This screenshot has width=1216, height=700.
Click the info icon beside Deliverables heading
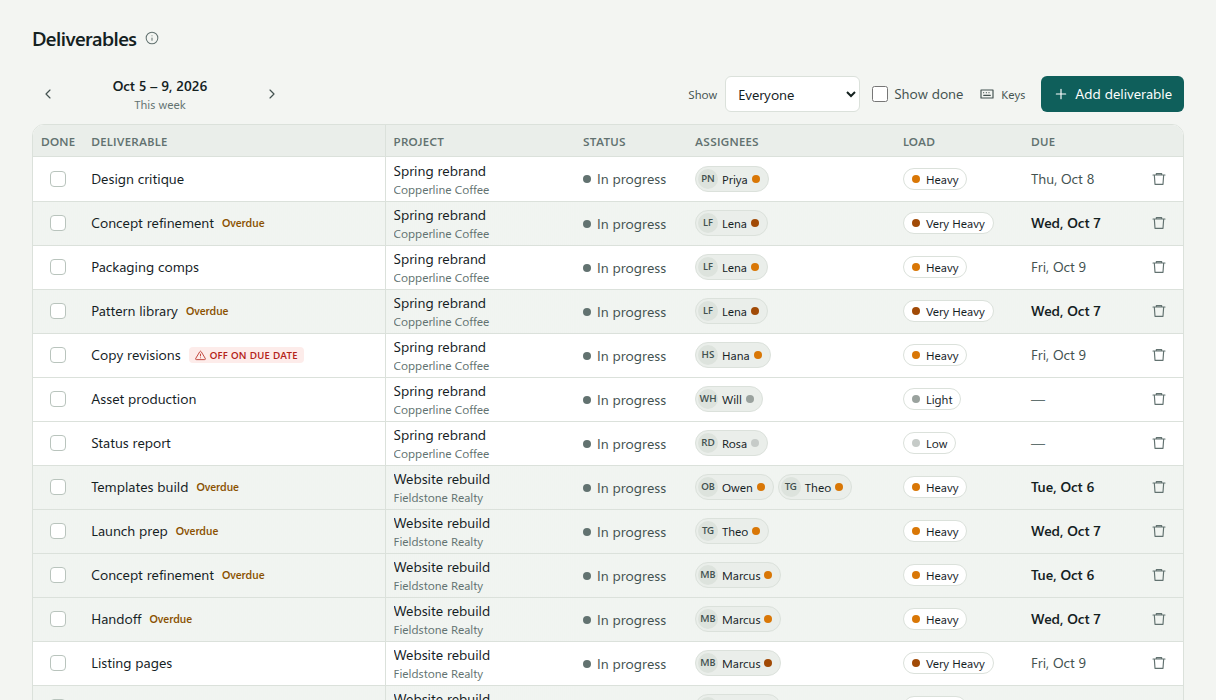pyautogui.click(x=152, y=39)
